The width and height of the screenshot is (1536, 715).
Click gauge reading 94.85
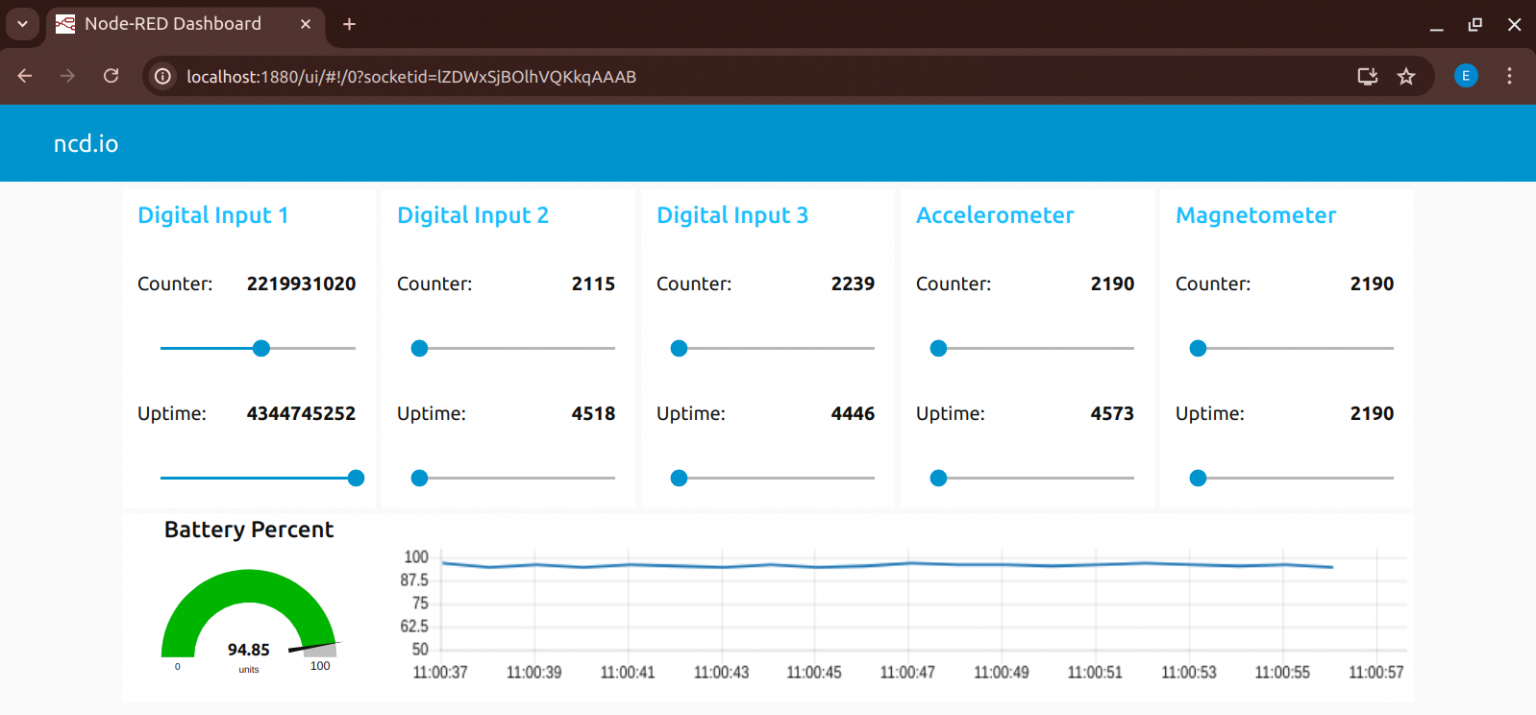click(249, 650)
